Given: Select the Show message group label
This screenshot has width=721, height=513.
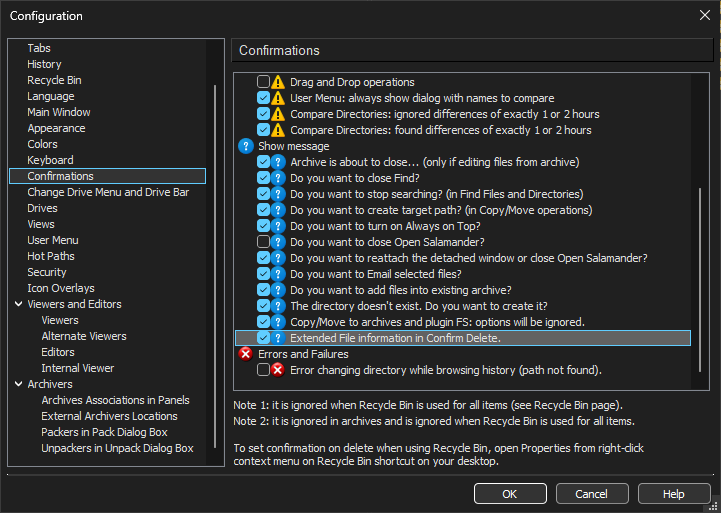Looking at the screenshot, I should (x=293, y=146).
